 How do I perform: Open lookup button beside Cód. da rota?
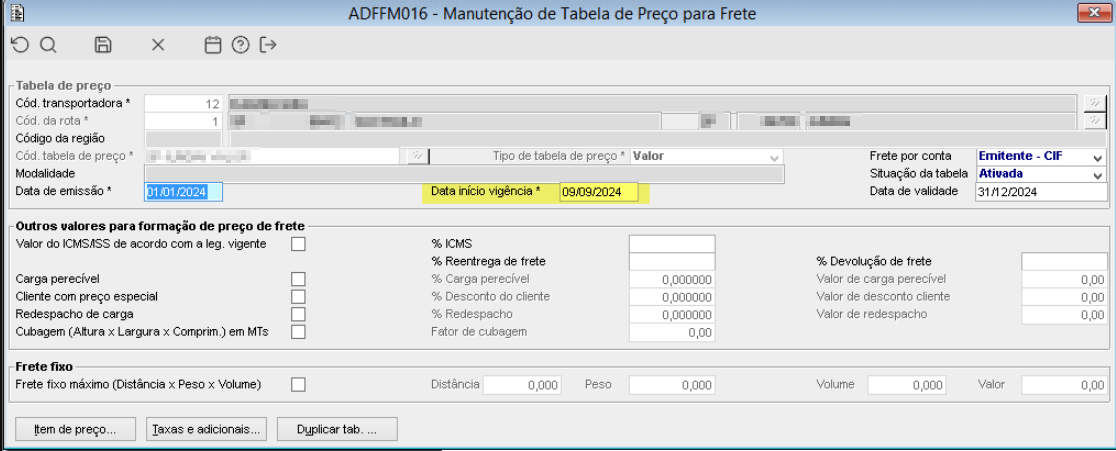pyautogui.click(x=1095, y=121)
